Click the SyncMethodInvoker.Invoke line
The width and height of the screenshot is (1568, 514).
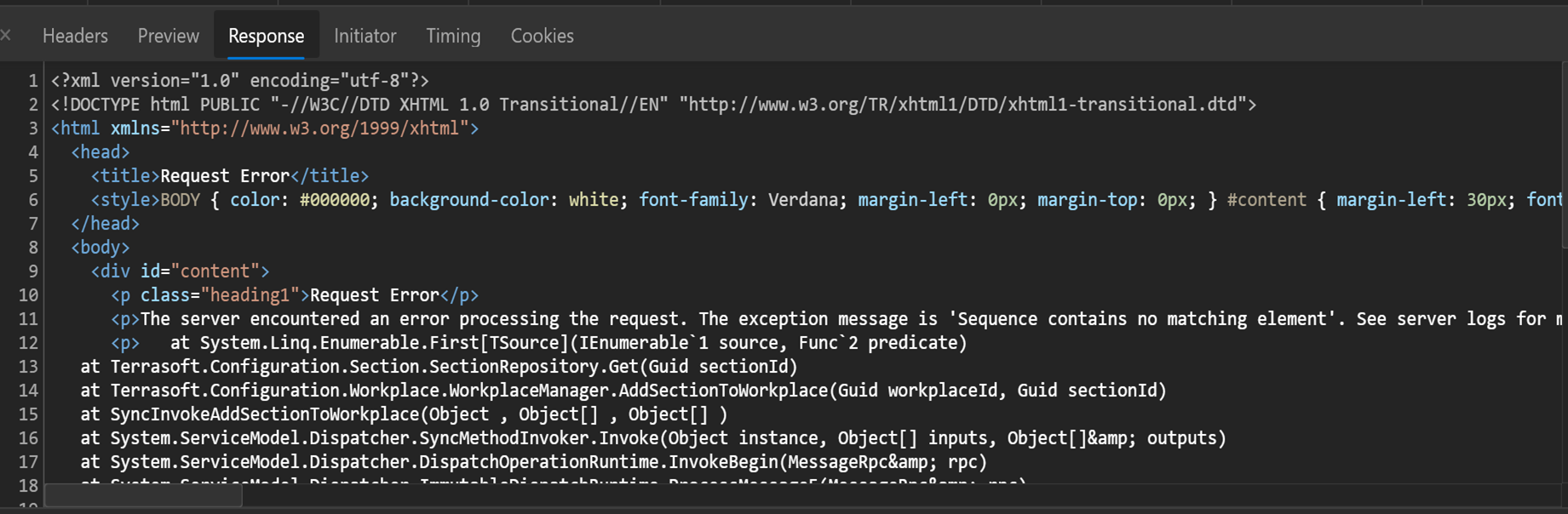653,438
